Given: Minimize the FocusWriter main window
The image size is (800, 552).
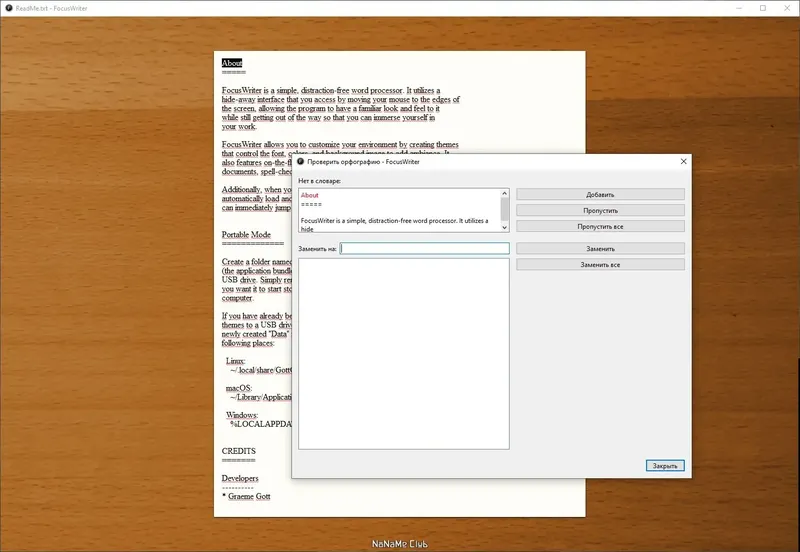Looking at the screenshot, I should tap(739, 8).
